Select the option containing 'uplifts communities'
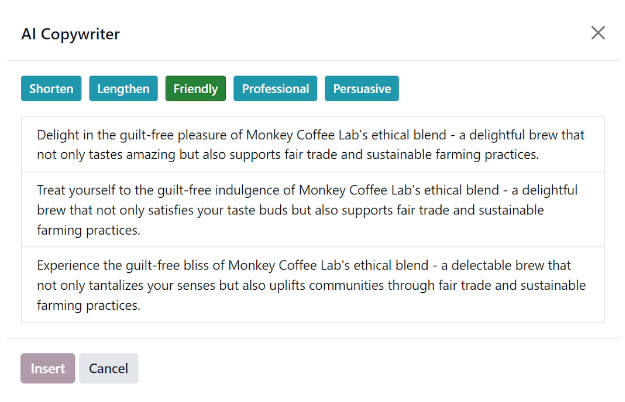Image resolution: width=625 pixels, height=402 pixels. tap(313, 285)
